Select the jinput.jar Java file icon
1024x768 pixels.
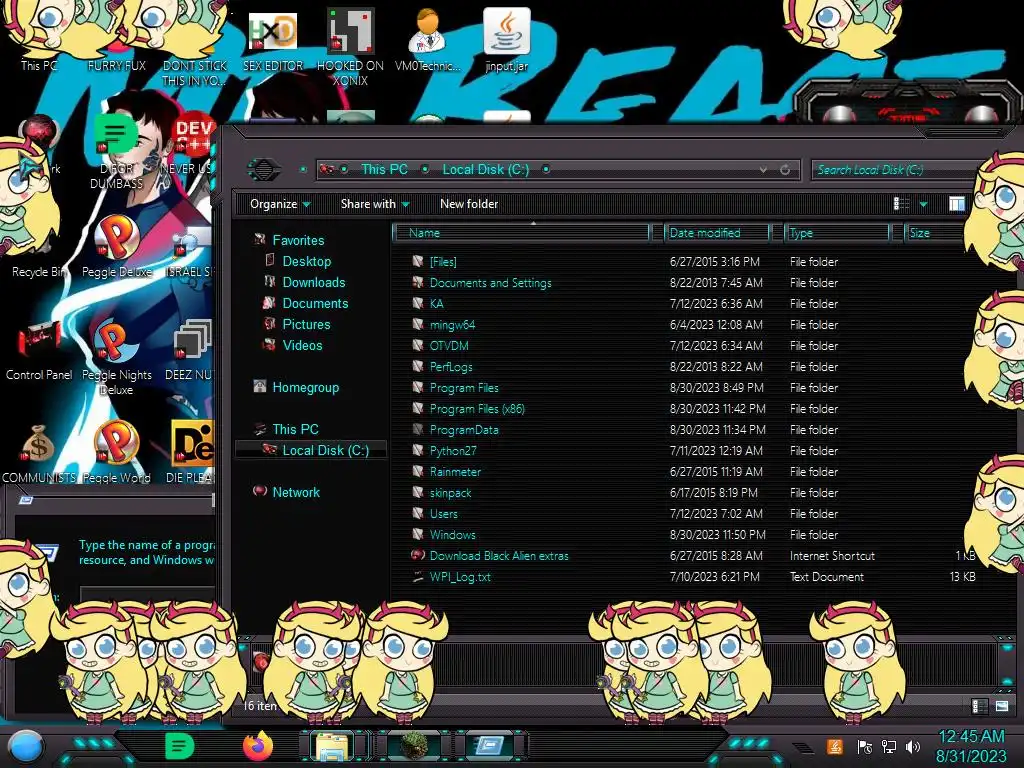(x=506, y=40)
